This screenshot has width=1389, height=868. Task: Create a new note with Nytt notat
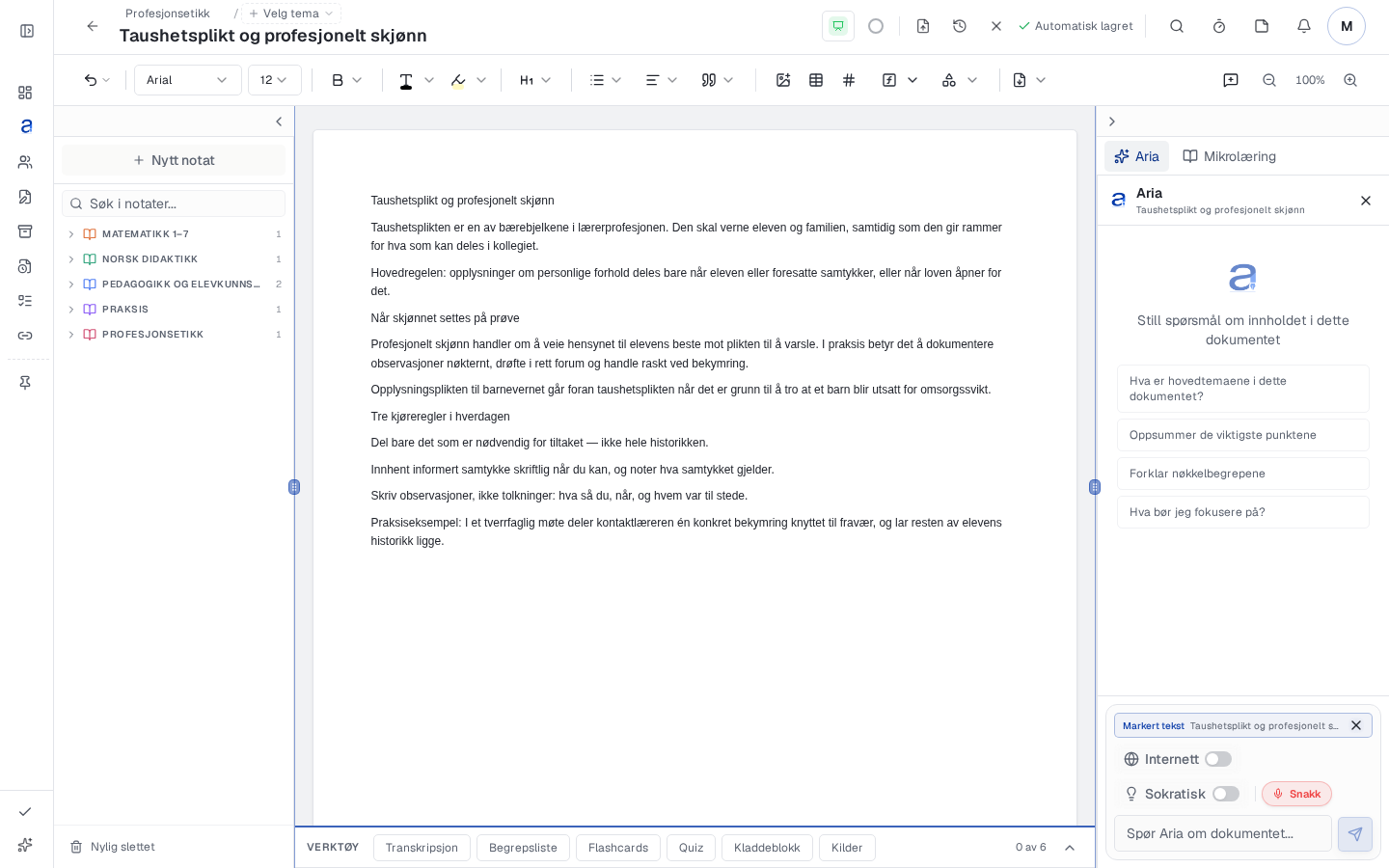(174, 160)
